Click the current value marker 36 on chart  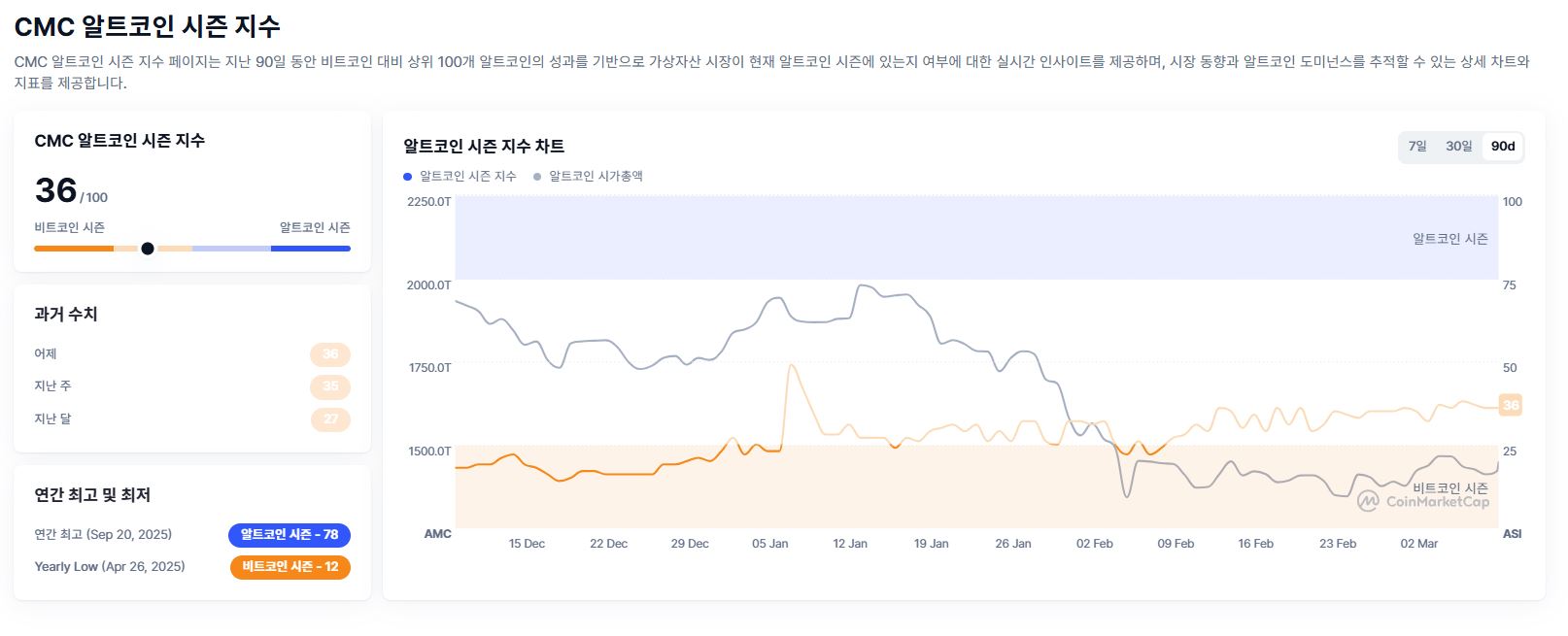pyautogui.click(x=1510, y=405)
